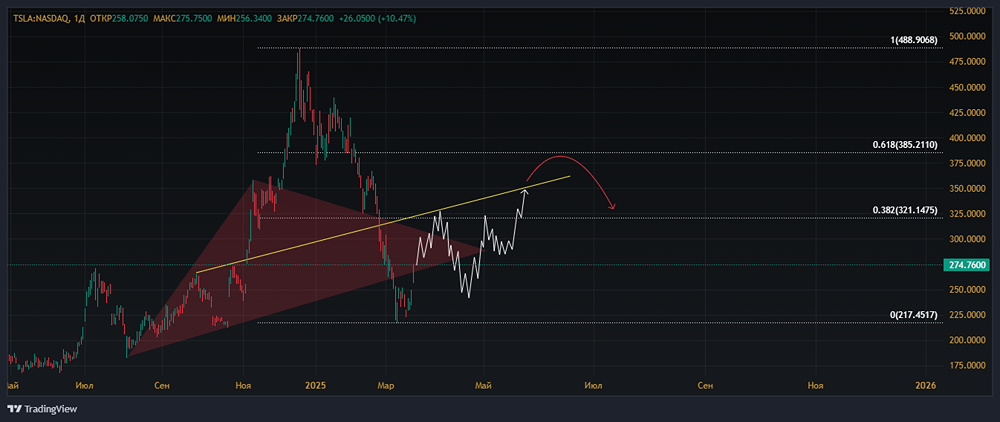Screen dimensions: 1000x422
Task: Click the 450.0000 price axis label
Action: [x=967, y=87]
